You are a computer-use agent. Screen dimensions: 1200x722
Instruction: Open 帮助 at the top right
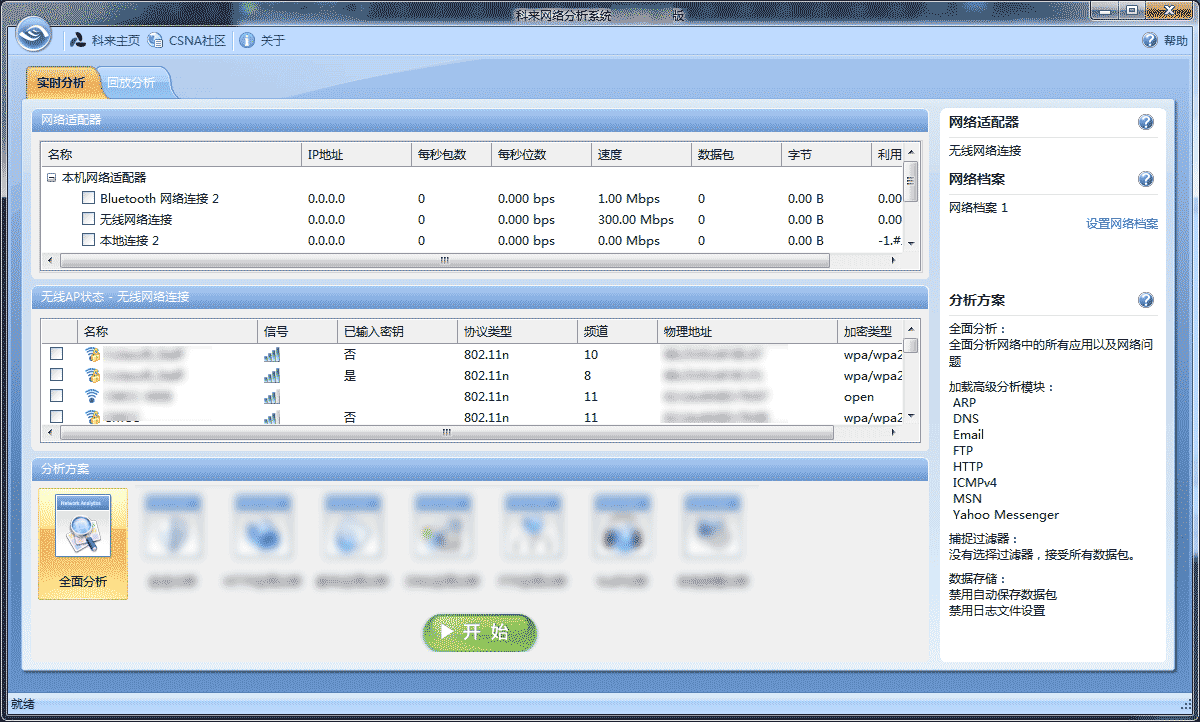1165,41
